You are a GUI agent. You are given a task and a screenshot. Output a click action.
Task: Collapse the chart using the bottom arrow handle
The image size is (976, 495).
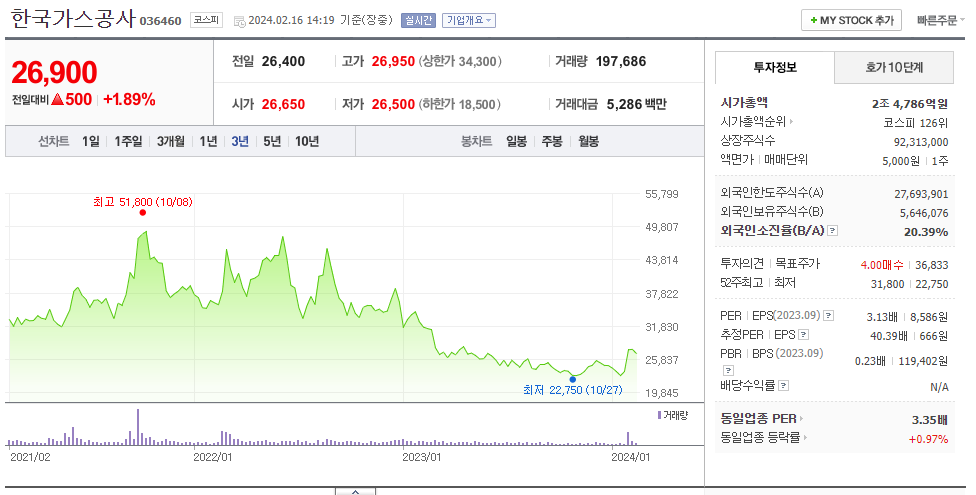click(x=355, y=491)
